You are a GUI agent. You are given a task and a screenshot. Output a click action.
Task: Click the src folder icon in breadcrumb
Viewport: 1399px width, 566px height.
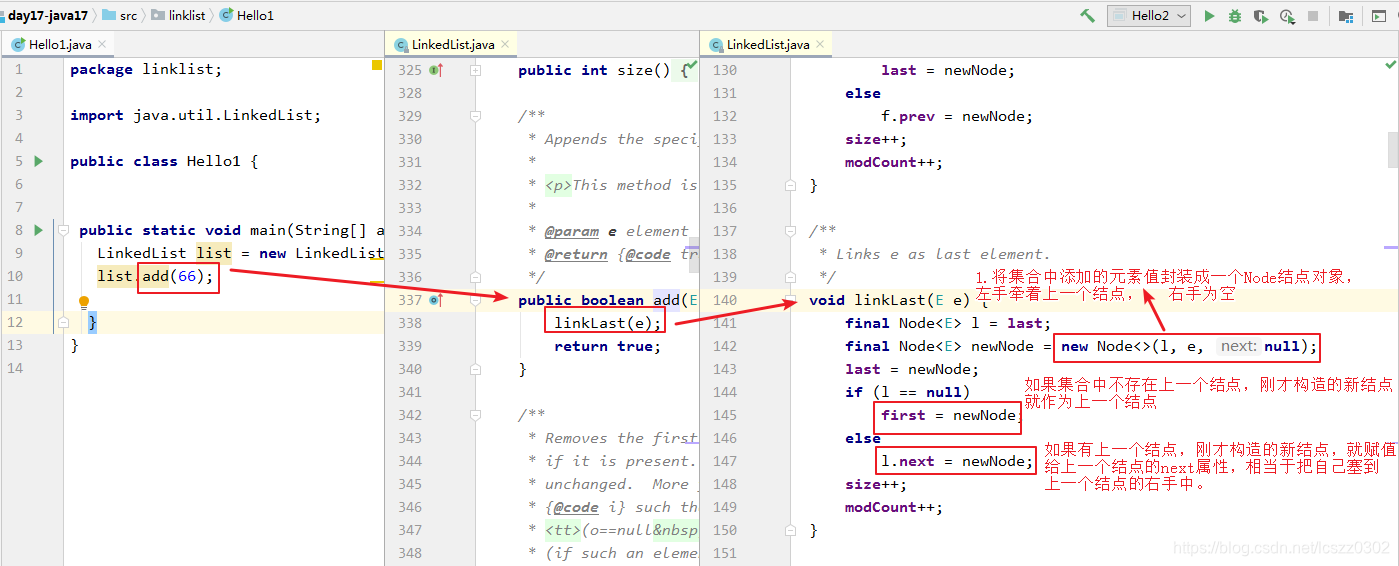pyautogui.click(x=108, y=15)
